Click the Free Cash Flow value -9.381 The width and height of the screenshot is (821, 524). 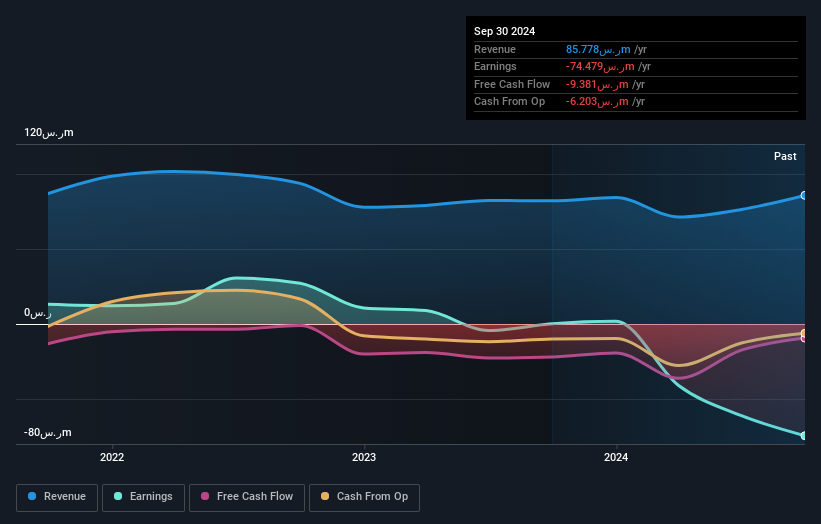[x=597, y=84]
